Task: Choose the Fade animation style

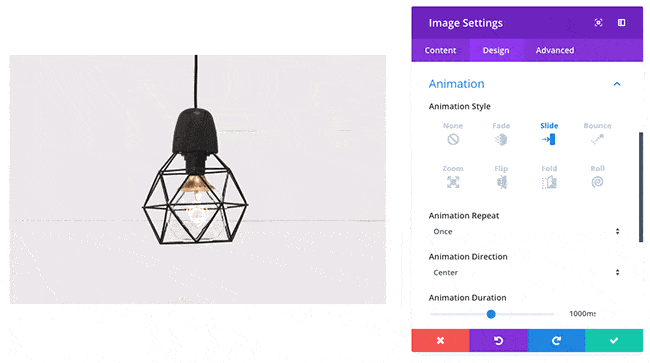Action: click(x=501, y=139)
